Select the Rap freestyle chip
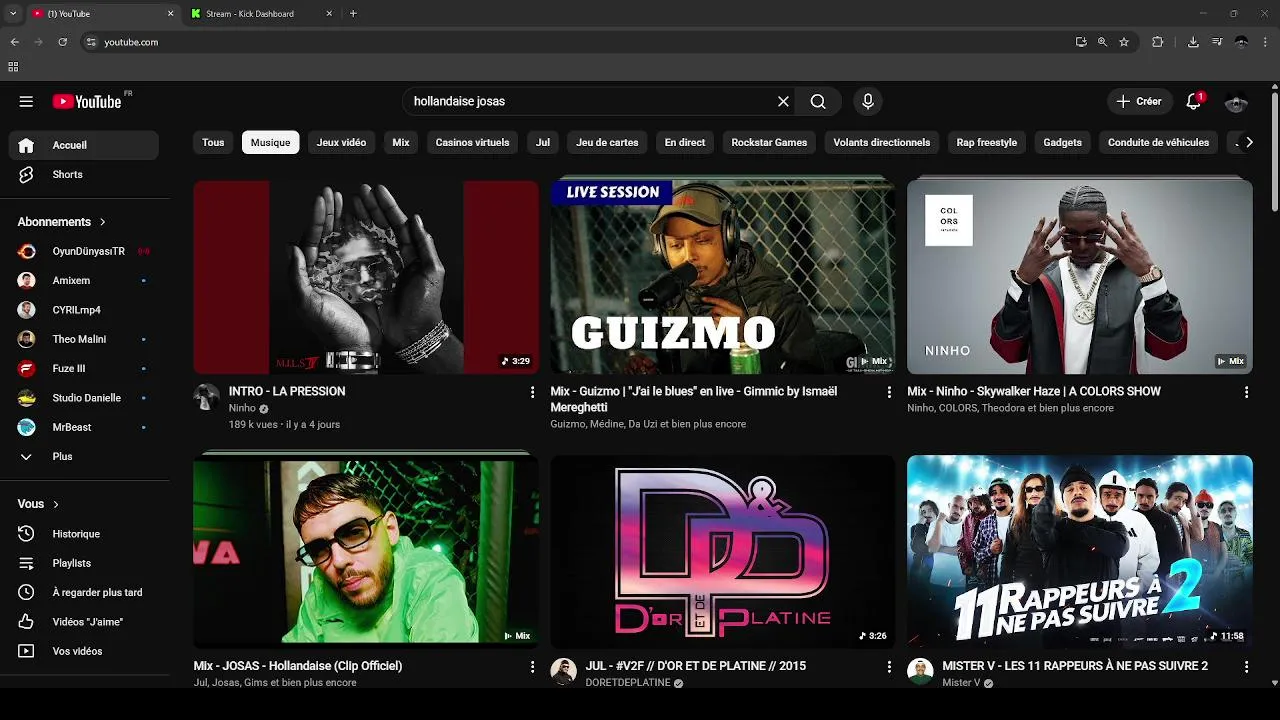 tap(986, 142)
